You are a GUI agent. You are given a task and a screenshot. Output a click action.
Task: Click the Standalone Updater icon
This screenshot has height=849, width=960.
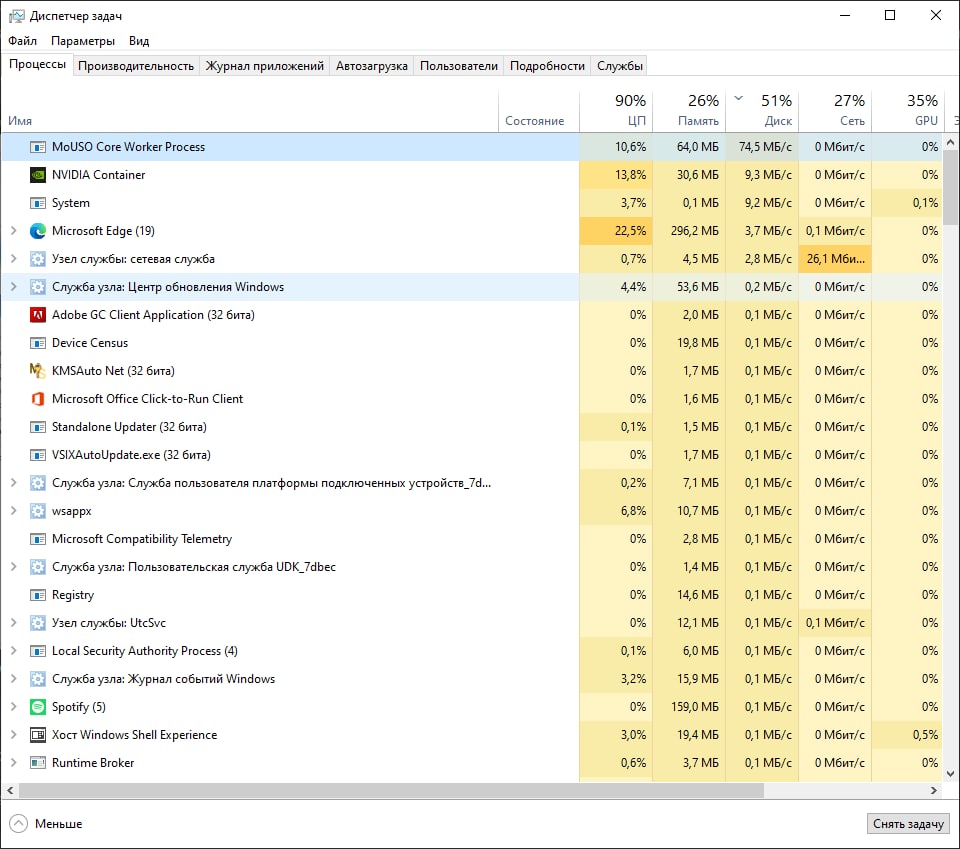point(38,427)
